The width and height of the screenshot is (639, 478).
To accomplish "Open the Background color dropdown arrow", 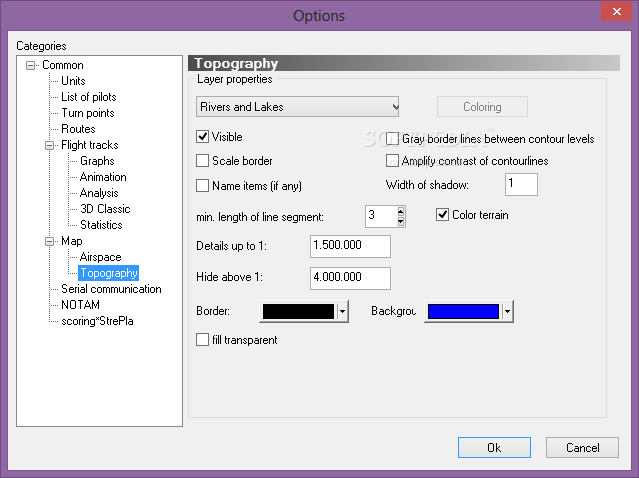I will coord(508,312).
